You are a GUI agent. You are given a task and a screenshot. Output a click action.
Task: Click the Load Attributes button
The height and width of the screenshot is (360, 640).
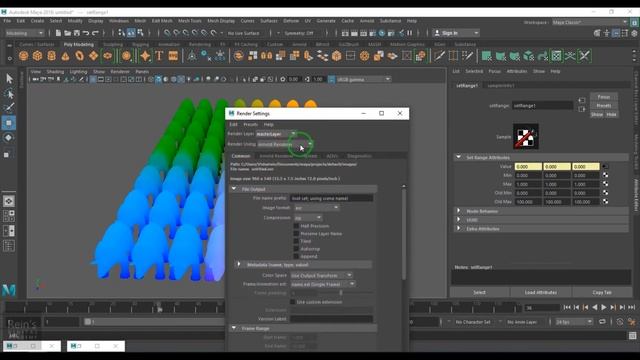pos(541,292)
